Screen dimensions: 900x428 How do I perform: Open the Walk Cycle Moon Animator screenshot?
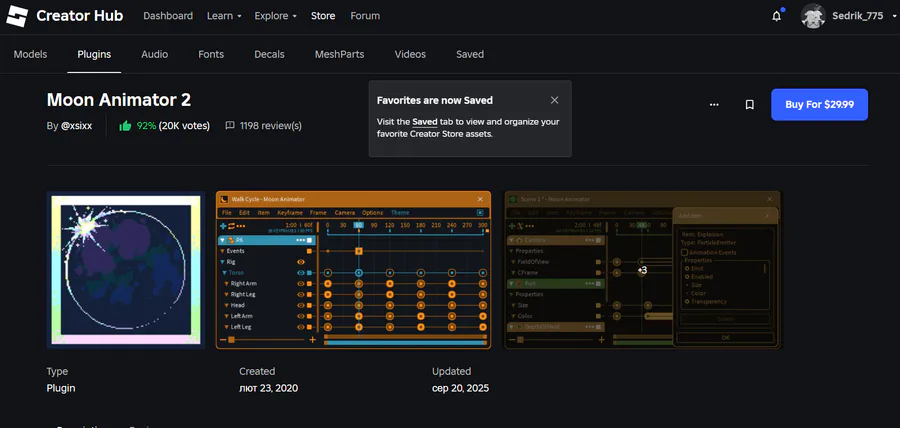coord(354,270)
